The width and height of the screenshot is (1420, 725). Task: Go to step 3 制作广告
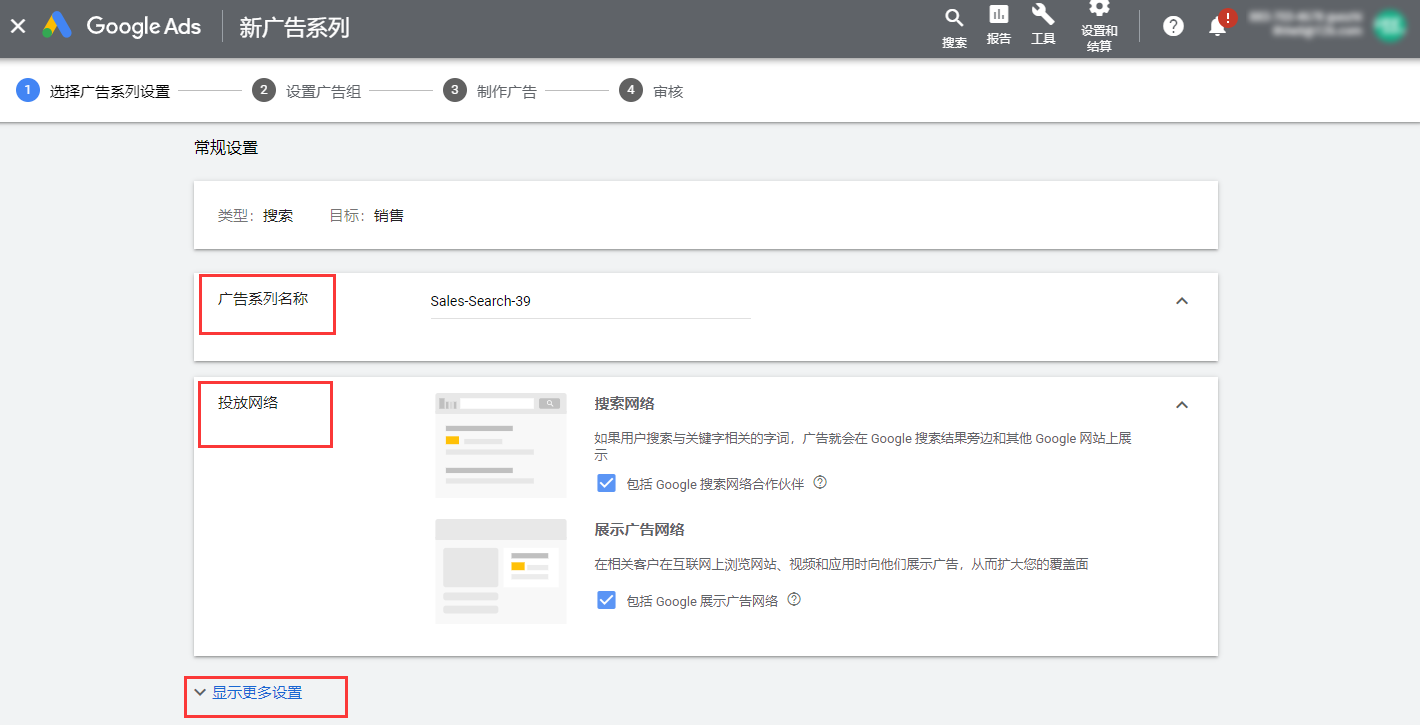(493, 91)
